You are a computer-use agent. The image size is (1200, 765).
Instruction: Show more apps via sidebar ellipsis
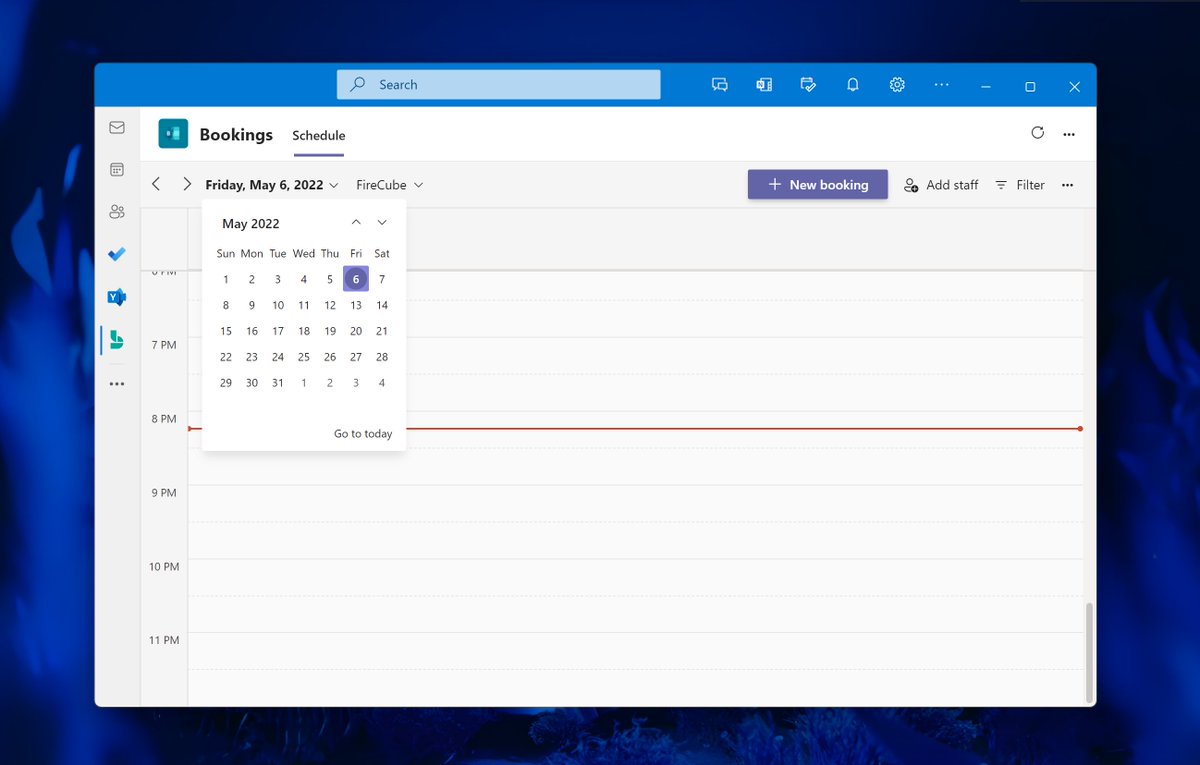click(x=117, y=384)
